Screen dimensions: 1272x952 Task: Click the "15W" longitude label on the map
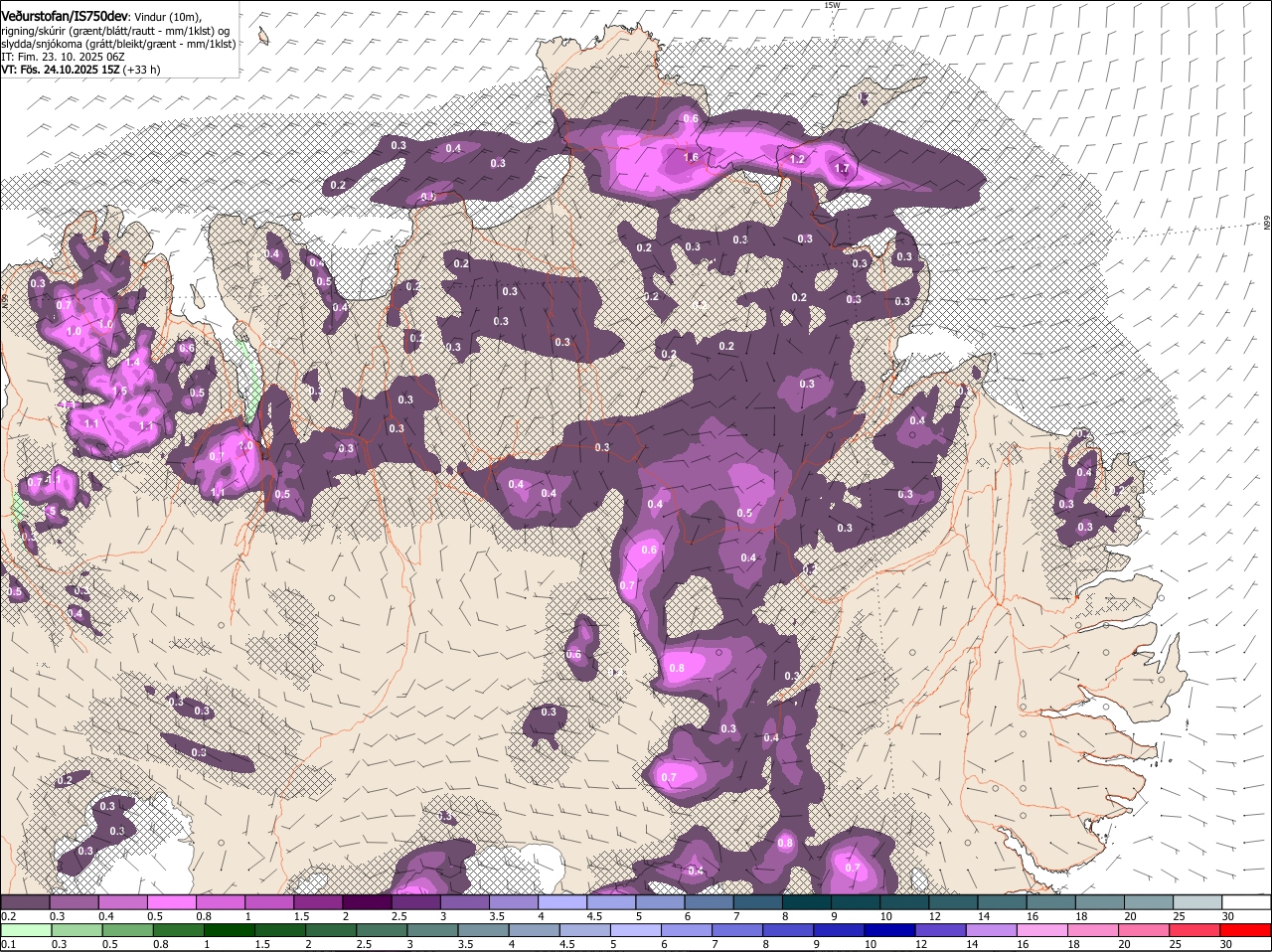tap(833, 5)
